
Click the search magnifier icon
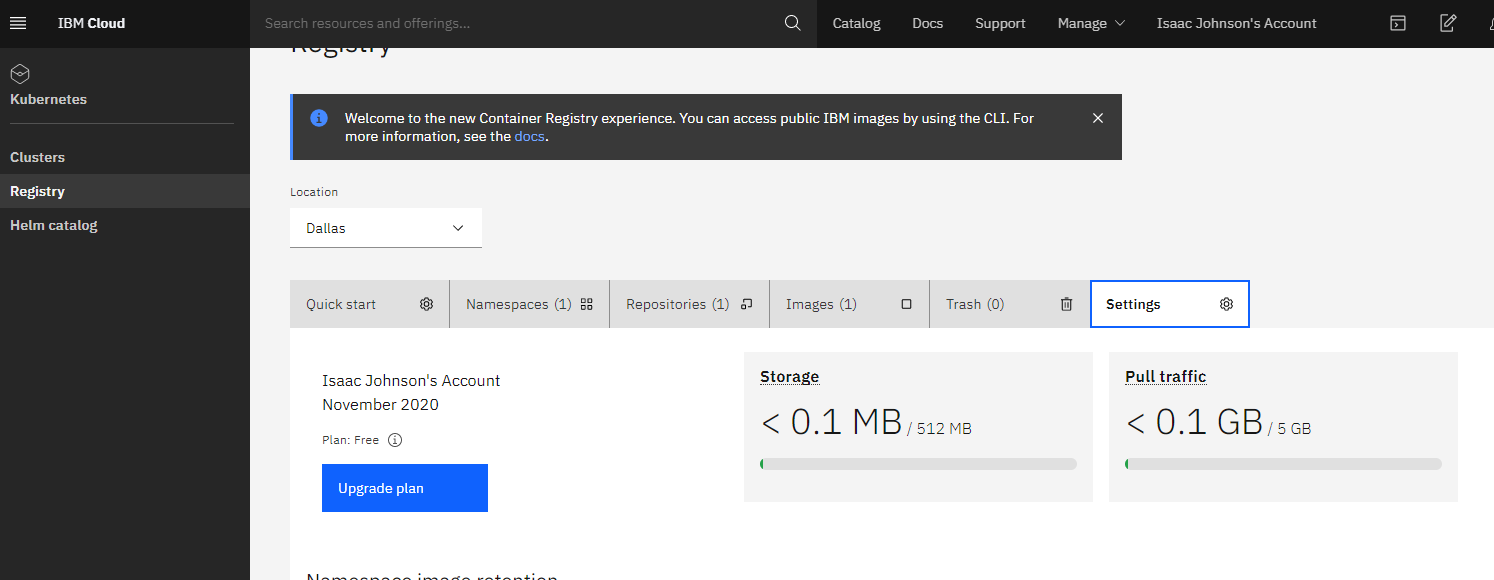(x=793, y=23)
